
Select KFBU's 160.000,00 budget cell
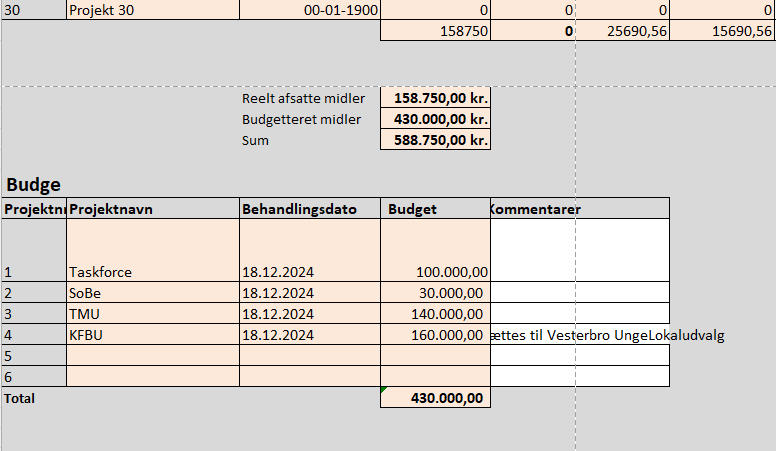pyautogui.click(x=436, y=335)
